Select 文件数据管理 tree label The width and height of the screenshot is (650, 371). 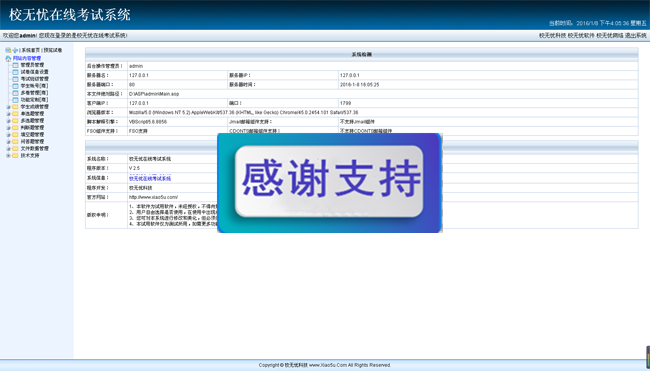[x=35, y=148]
